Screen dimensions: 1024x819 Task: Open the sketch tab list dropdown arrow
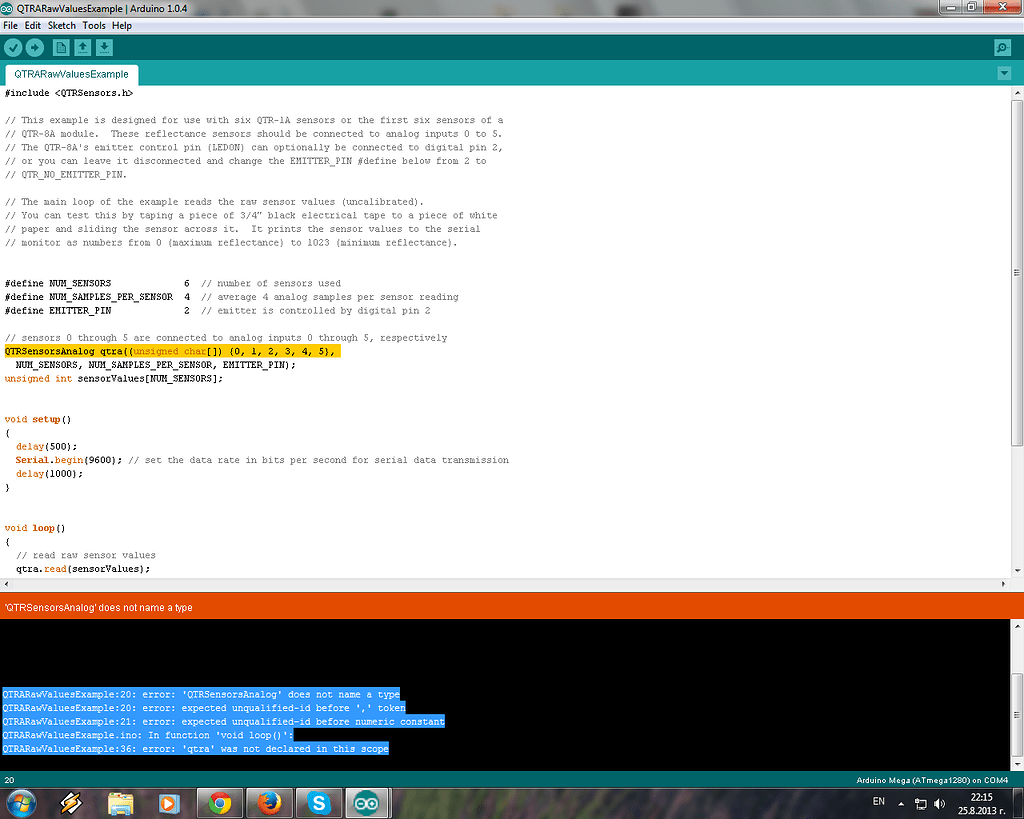(x=1004, y=73)
